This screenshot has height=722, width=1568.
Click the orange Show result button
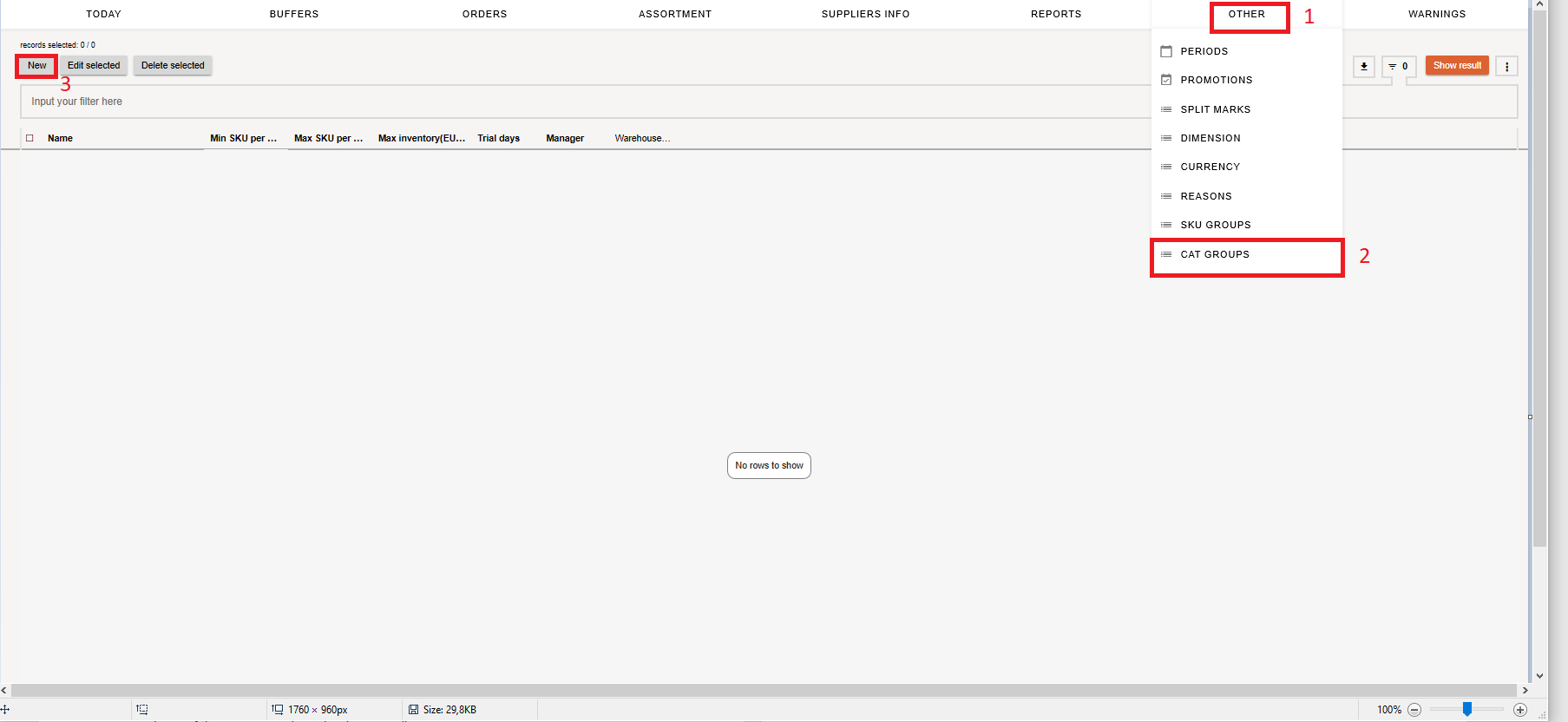coord(1456,66)
